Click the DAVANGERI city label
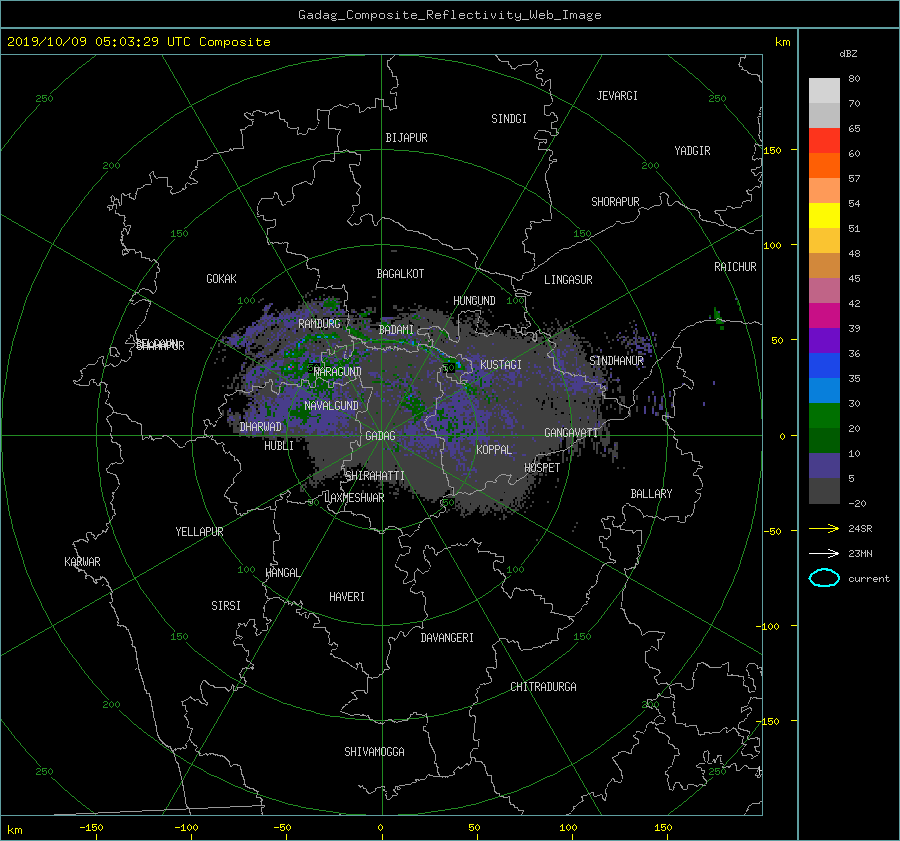This screenshot has height=841, width=900. (x=447, y=638)
